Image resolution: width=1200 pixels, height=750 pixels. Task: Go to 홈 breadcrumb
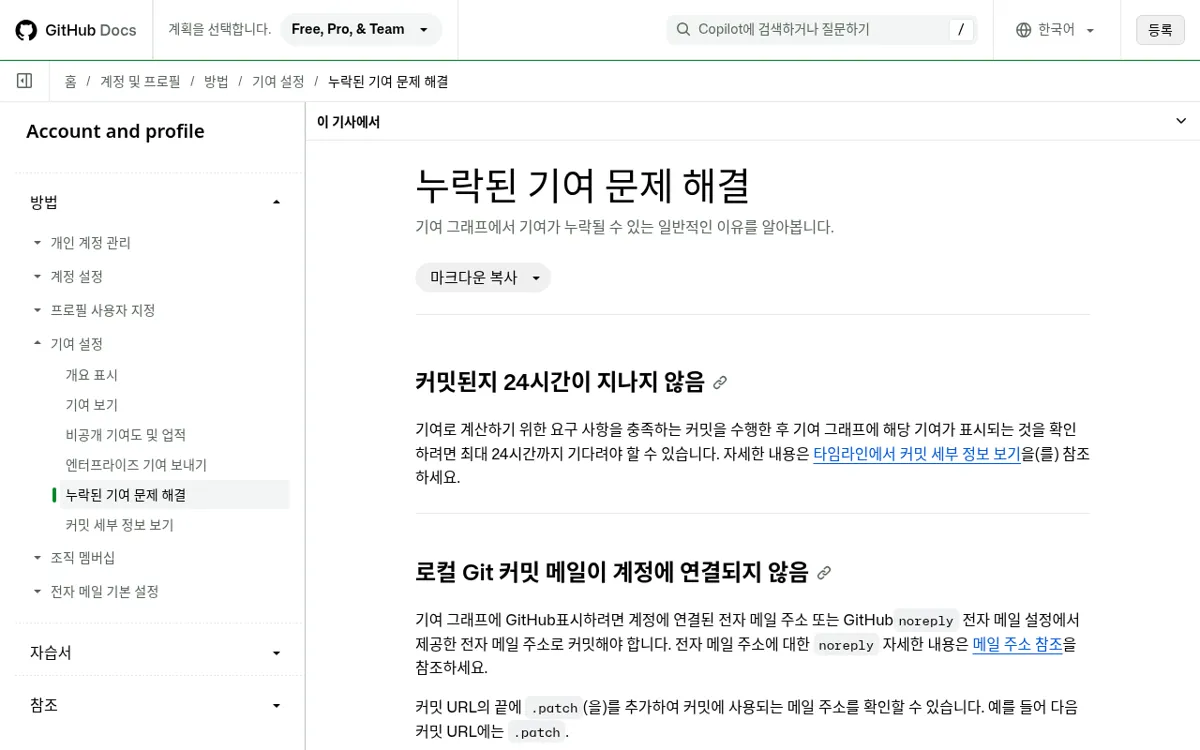(x=70, y=82)
